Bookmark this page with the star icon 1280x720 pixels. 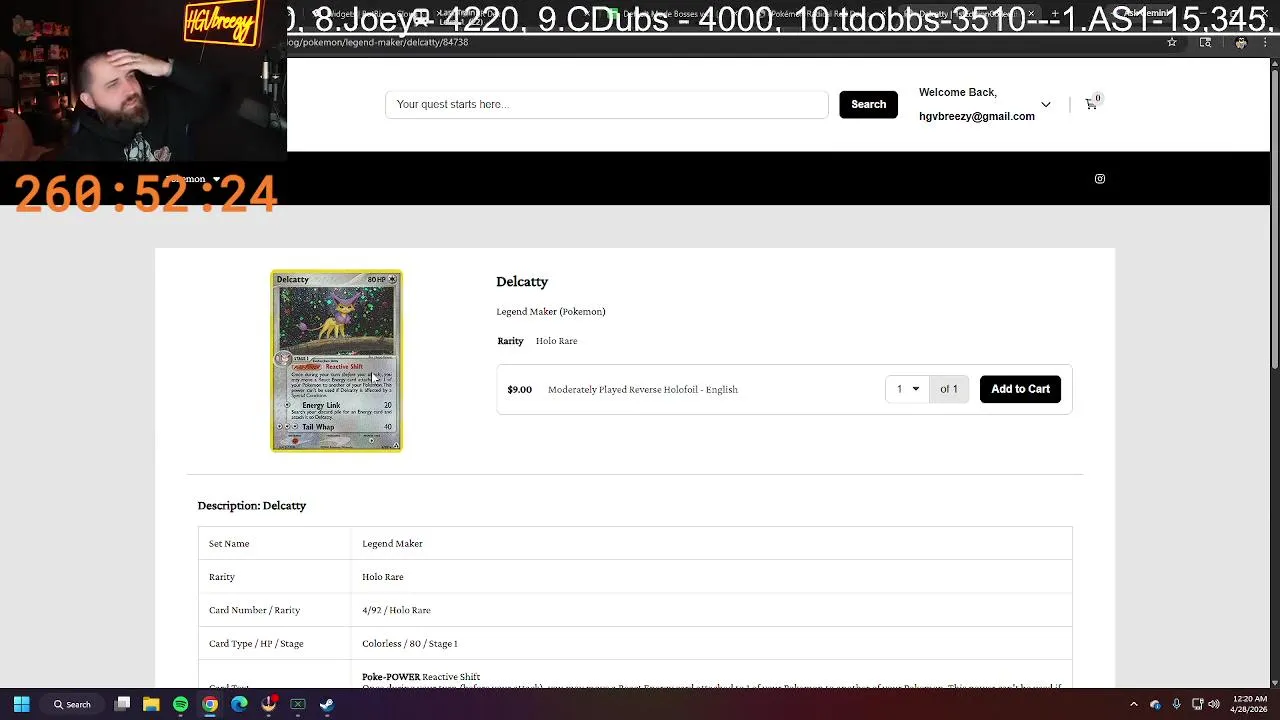click(x=1172, y=42)
